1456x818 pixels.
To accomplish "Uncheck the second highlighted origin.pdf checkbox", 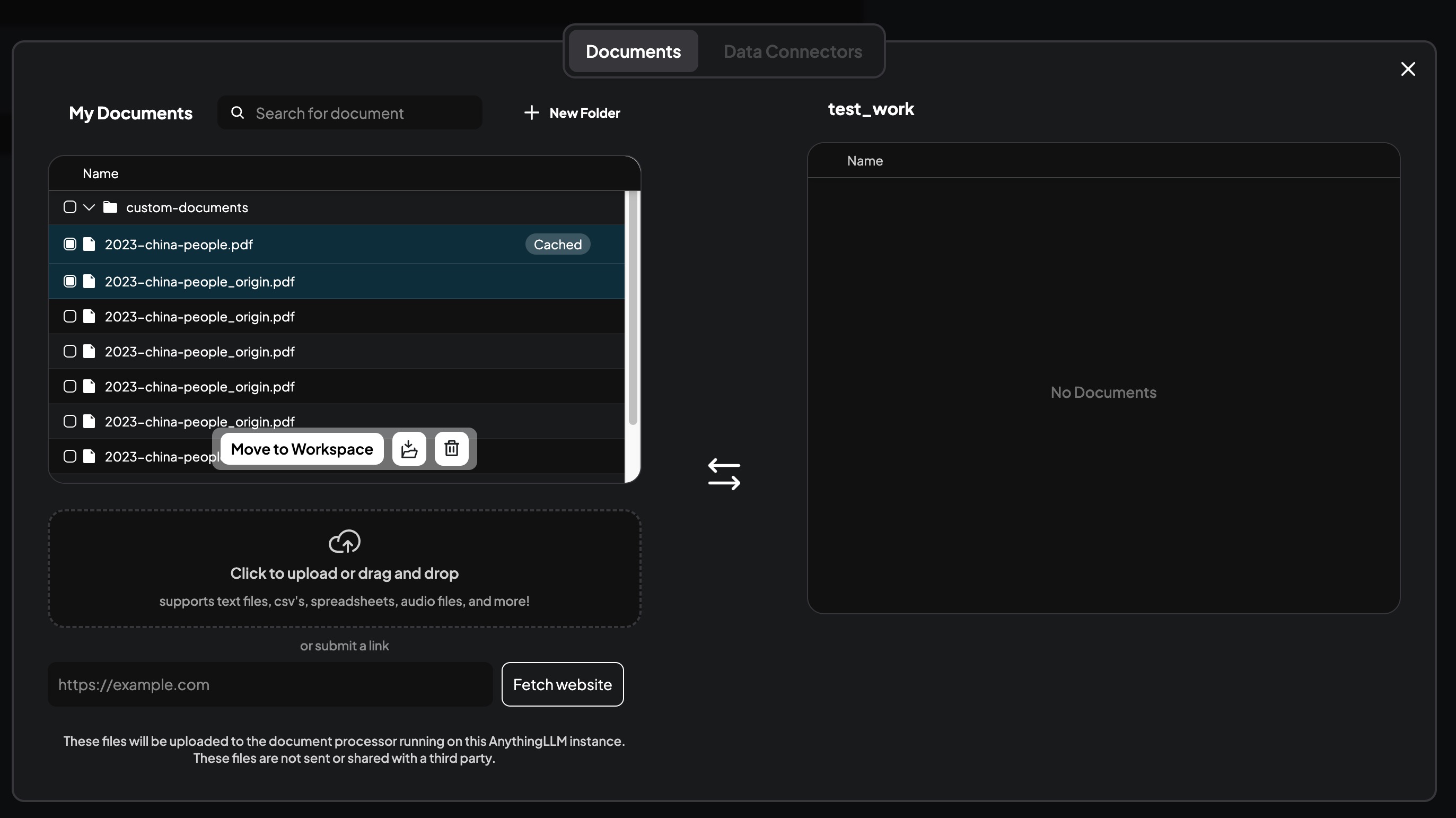I will point(70,282).
